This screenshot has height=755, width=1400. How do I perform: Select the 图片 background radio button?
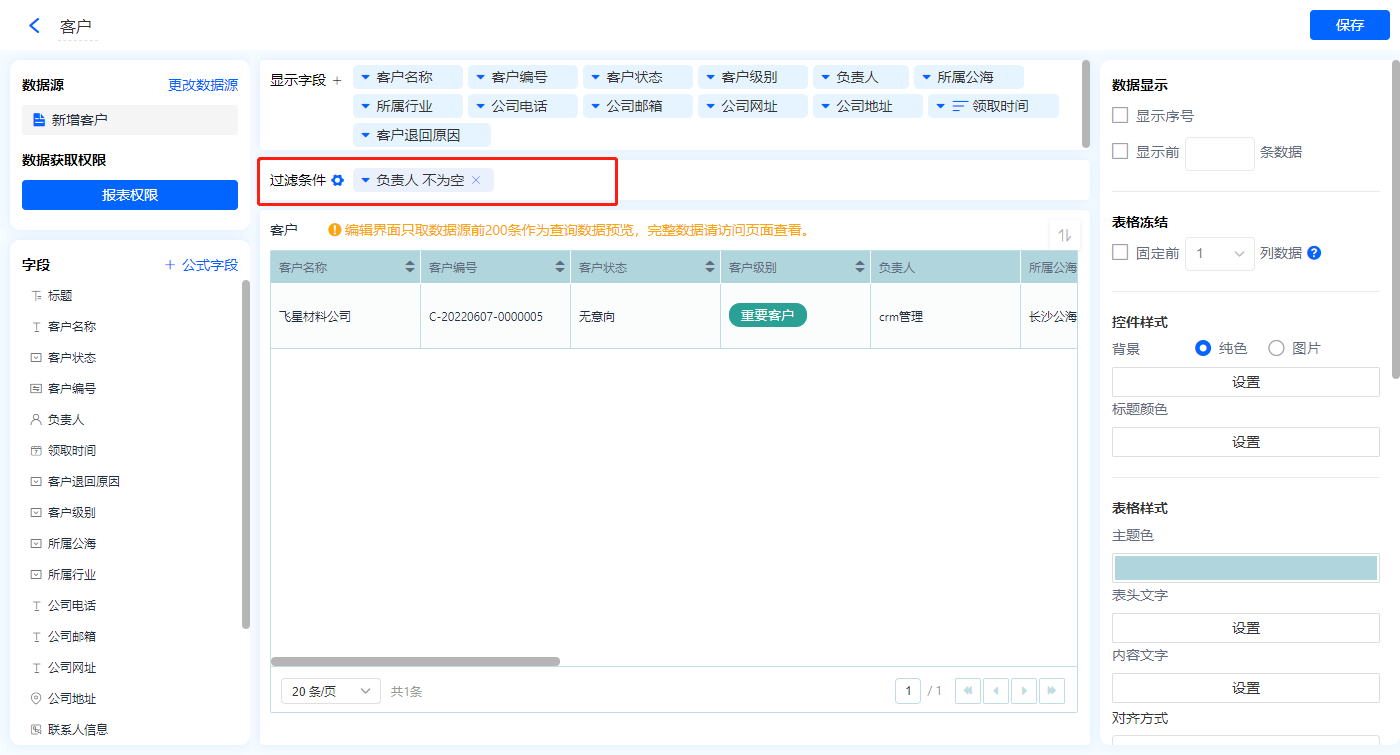[x=1276, y=348]
